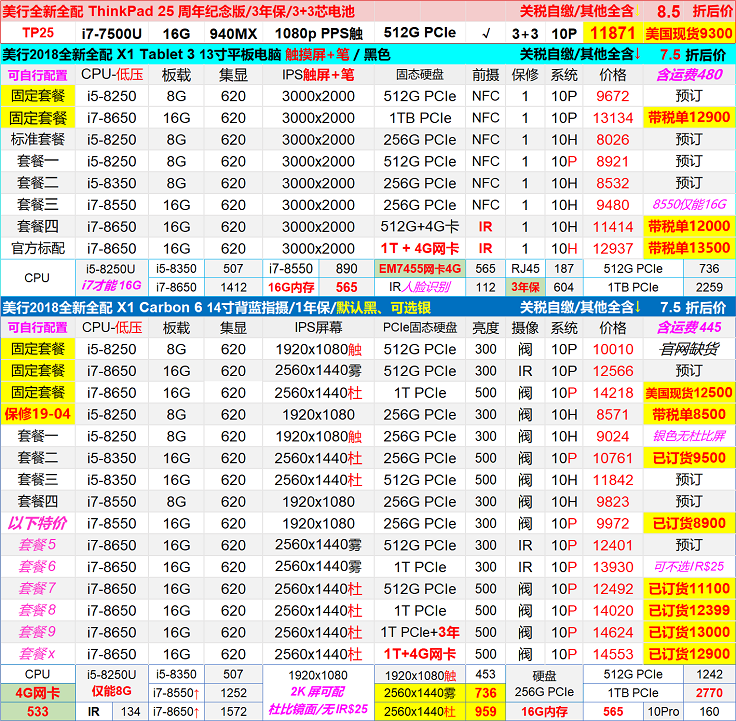Select the 保修19-04 row label
This screenshot has height=721, width=736.
point(38,414)
